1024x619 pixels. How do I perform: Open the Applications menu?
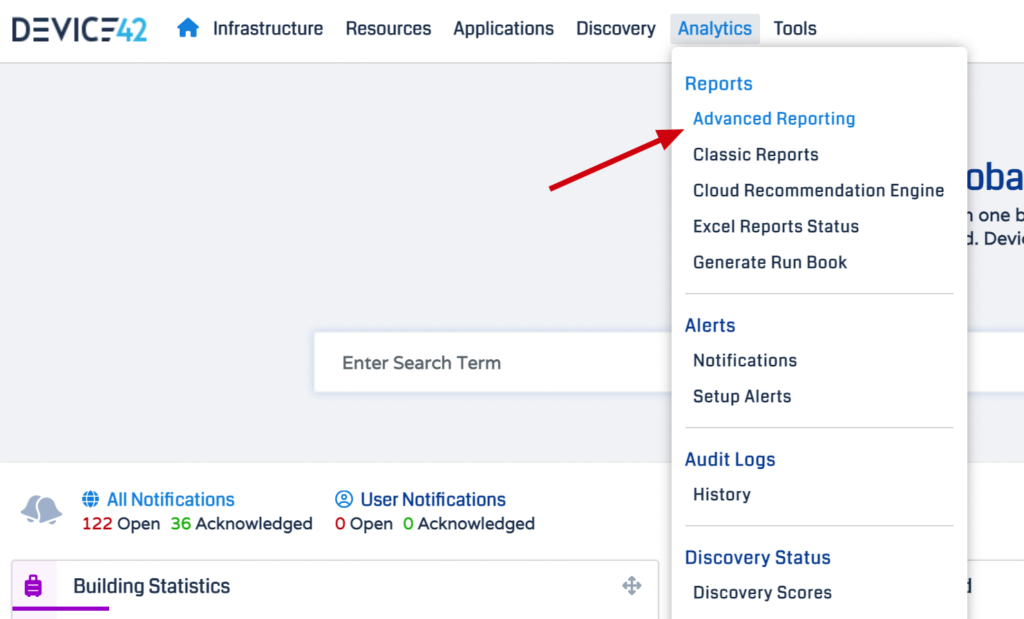504,29
